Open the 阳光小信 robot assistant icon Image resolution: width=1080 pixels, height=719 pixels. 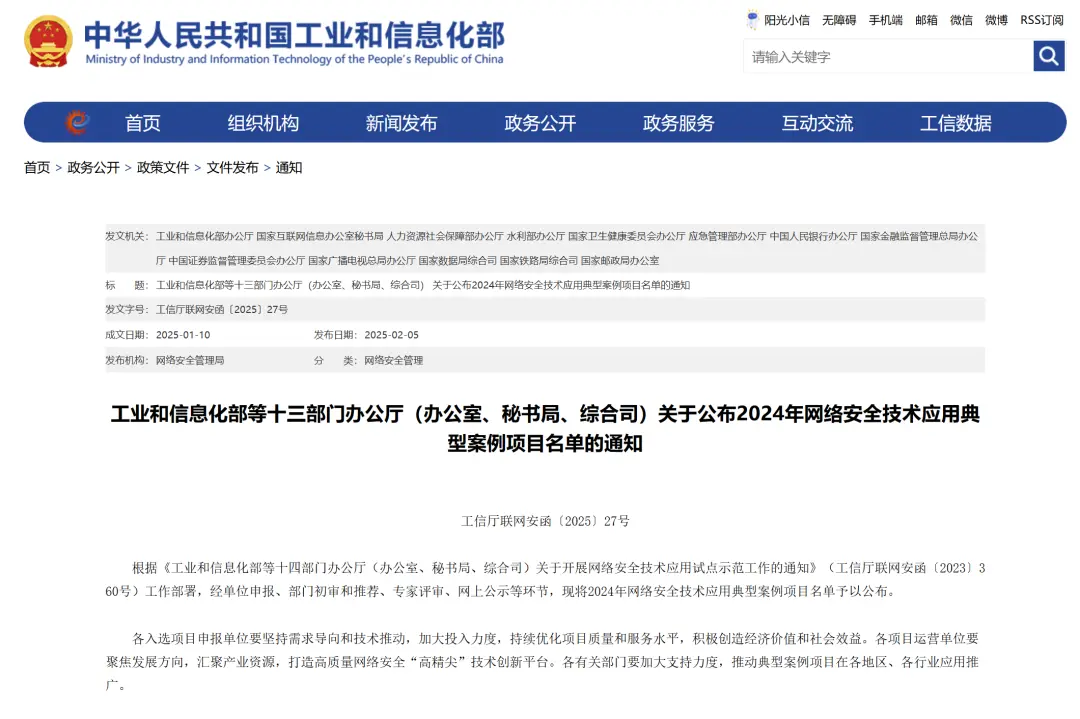point(752,19)
